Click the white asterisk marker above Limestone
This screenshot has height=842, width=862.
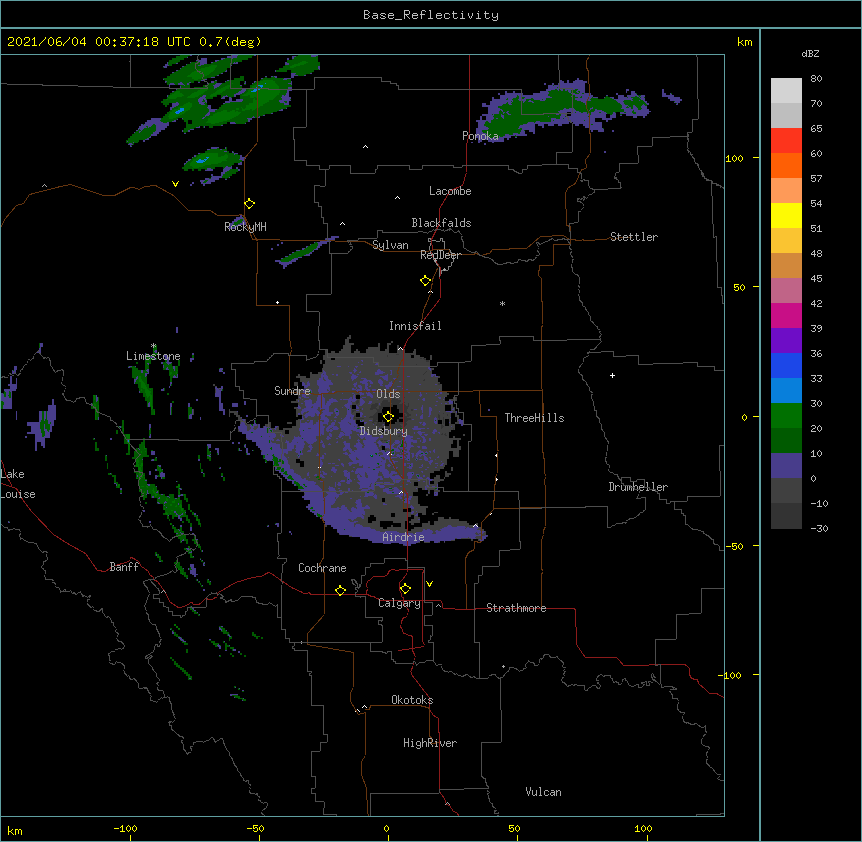[154, 346]
